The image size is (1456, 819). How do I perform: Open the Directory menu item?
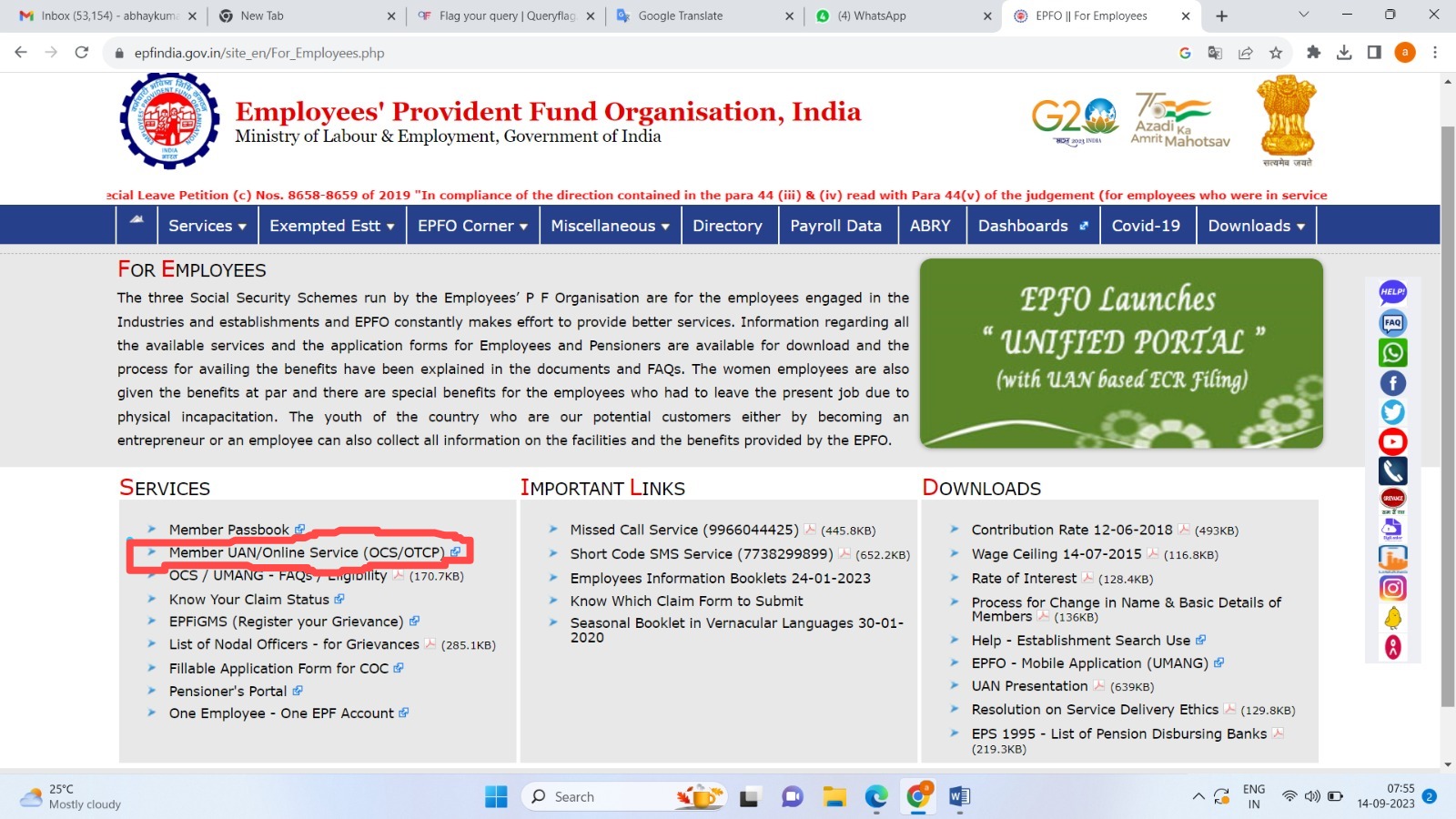(x=727, y=226)
